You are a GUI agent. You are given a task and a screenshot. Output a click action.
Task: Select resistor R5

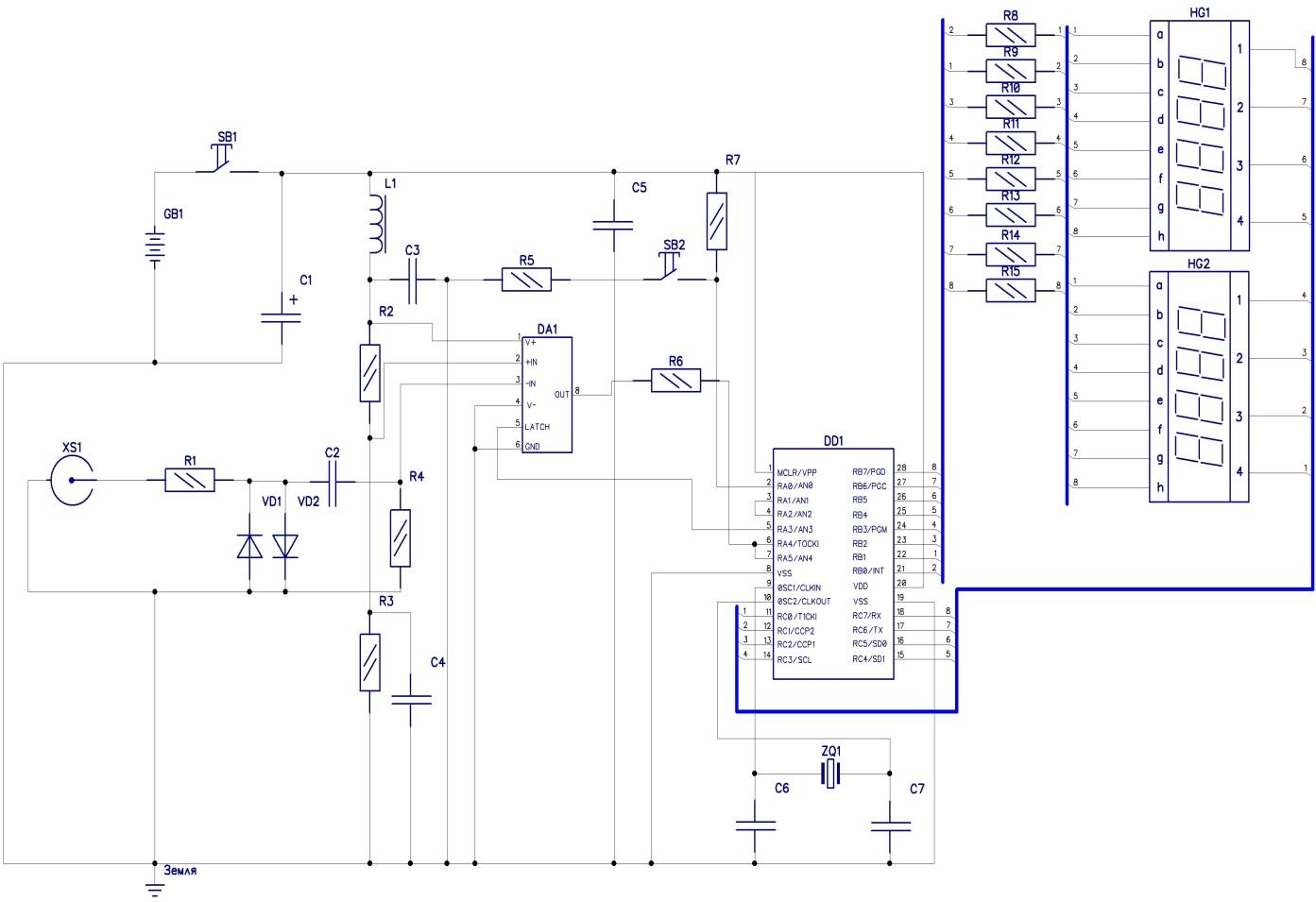(x=526, y=279)
